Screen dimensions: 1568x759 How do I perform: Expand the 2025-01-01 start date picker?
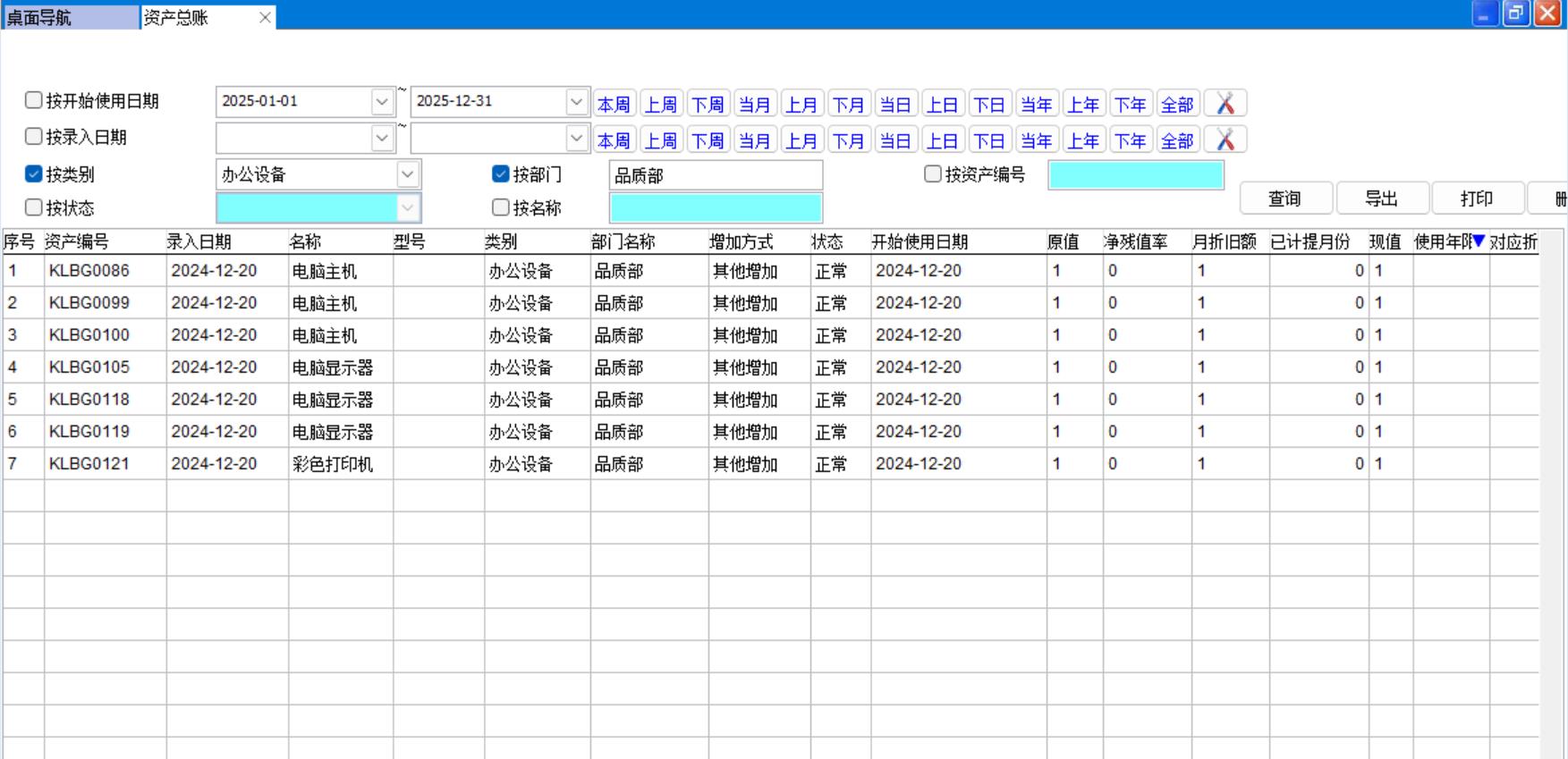(382, 102)
